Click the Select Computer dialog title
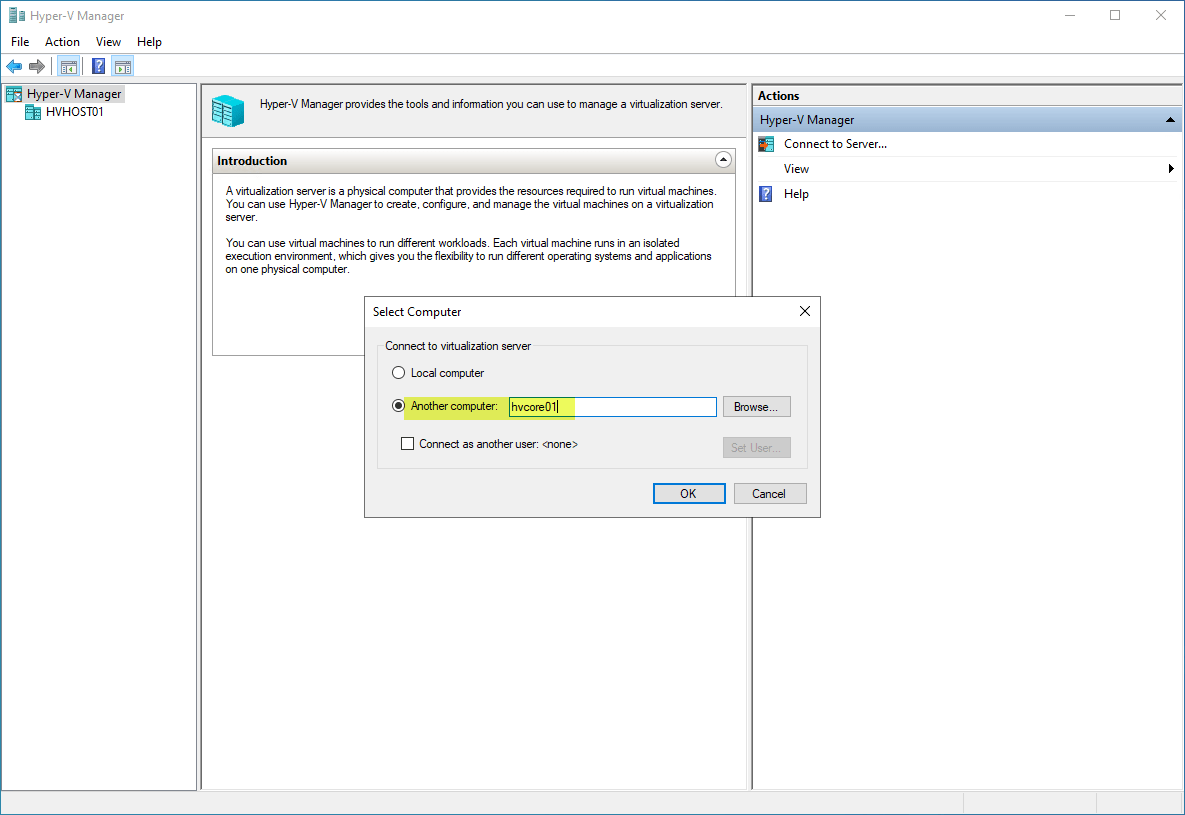The width and height of the screenshot is (1185, 815). click(416, 311)
